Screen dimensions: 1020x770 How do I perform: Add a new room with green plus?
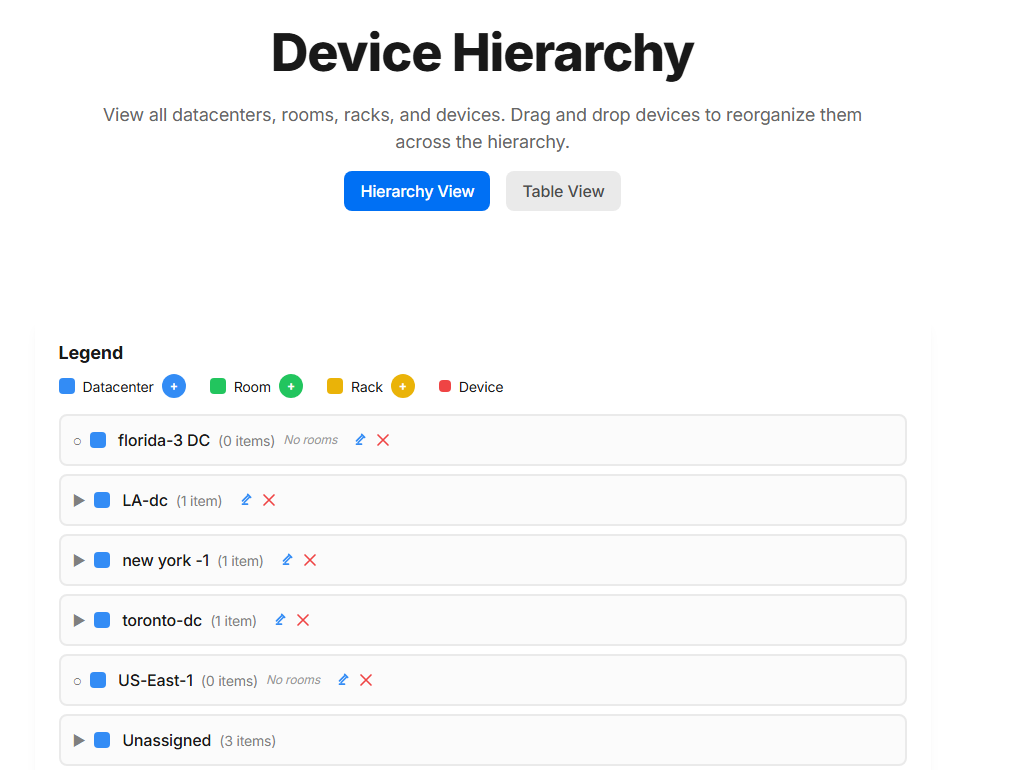(291, 386)
